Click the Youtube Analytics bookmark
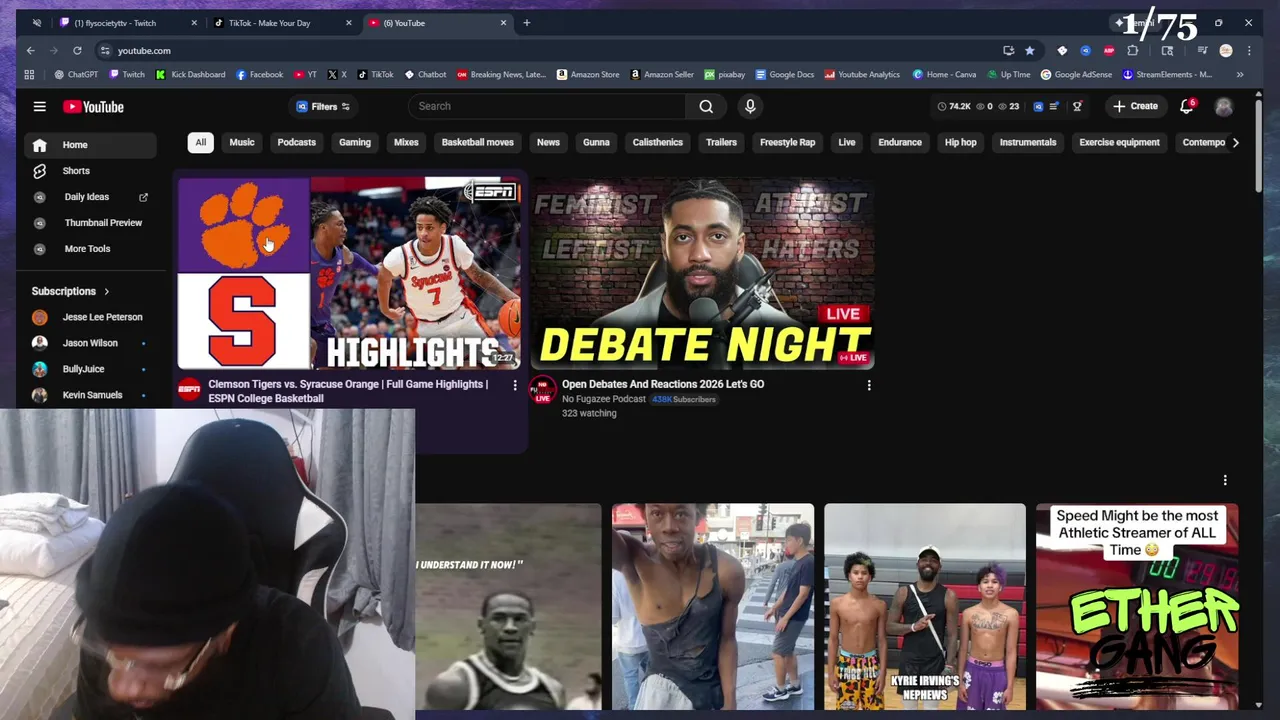Screen dimensions: 1280x720 pyautogui.click(x=862, y=74)
